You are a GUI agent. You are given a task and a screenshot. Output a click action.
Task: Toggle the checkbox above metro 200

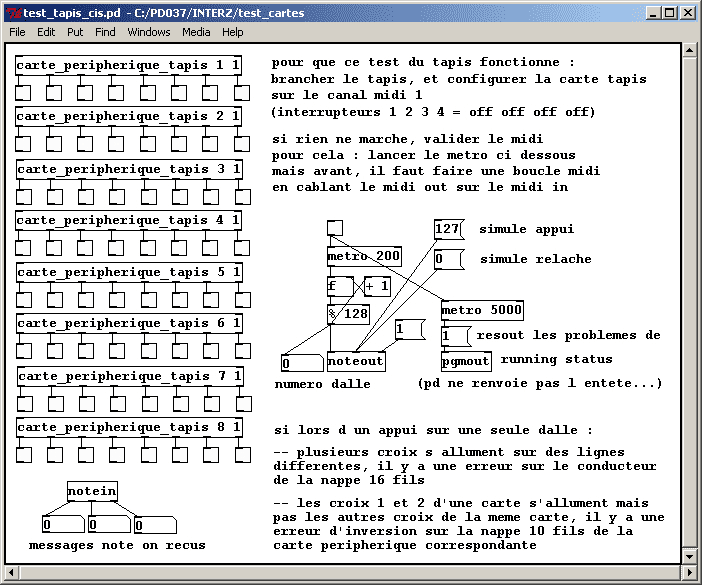tap(335, 228)
